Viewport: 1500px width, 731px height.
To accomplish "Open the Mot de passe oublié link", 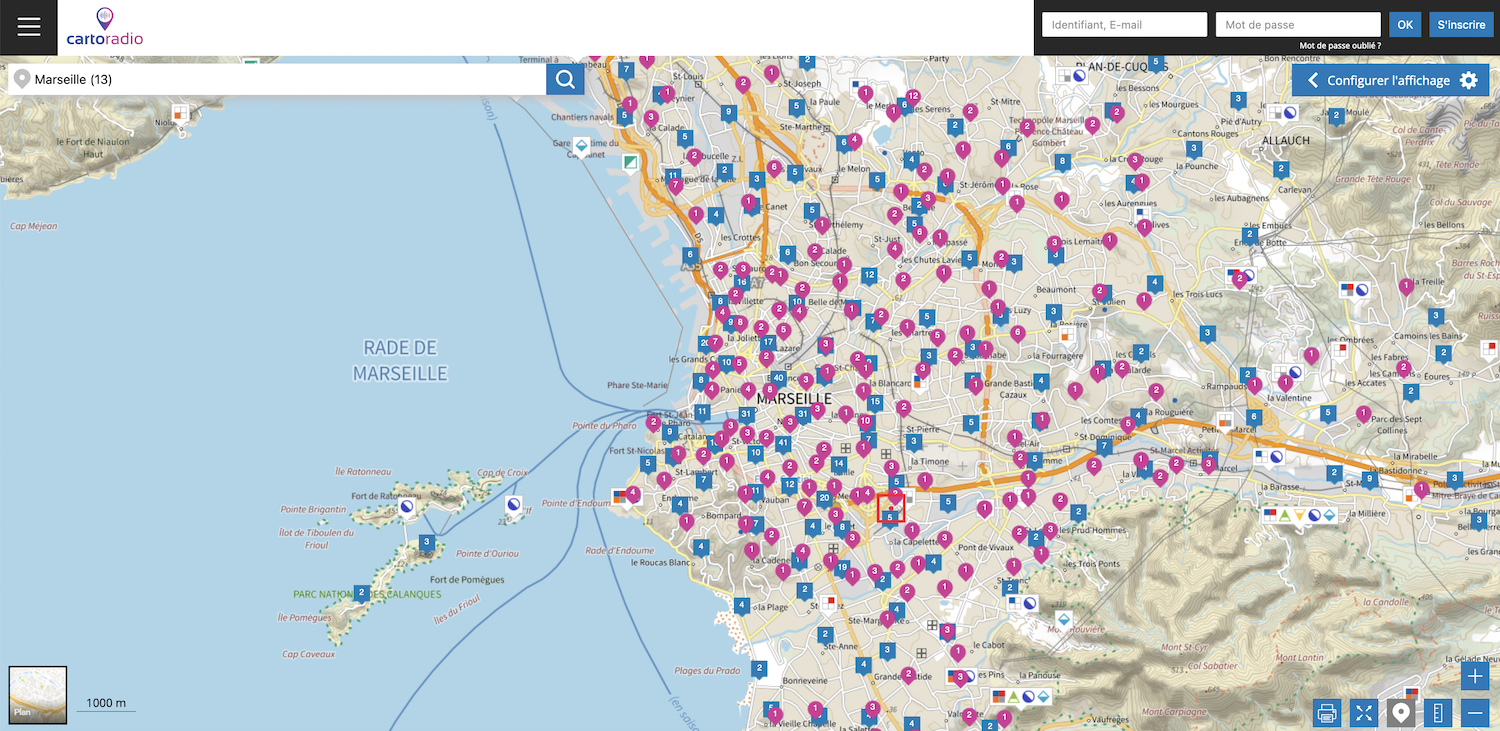I will tap(1340, 46).
